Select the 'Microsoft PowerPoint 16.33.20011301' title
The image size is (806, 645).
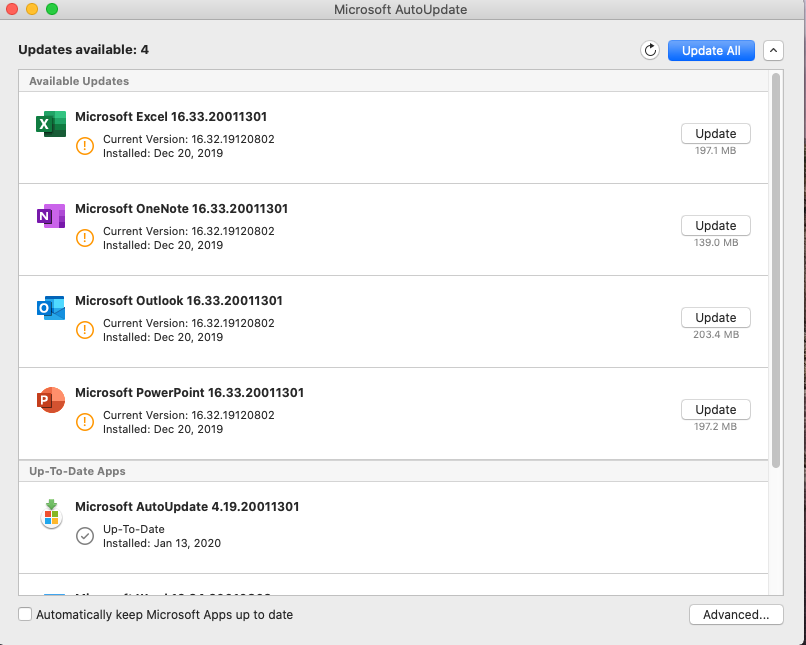[190, 393]
